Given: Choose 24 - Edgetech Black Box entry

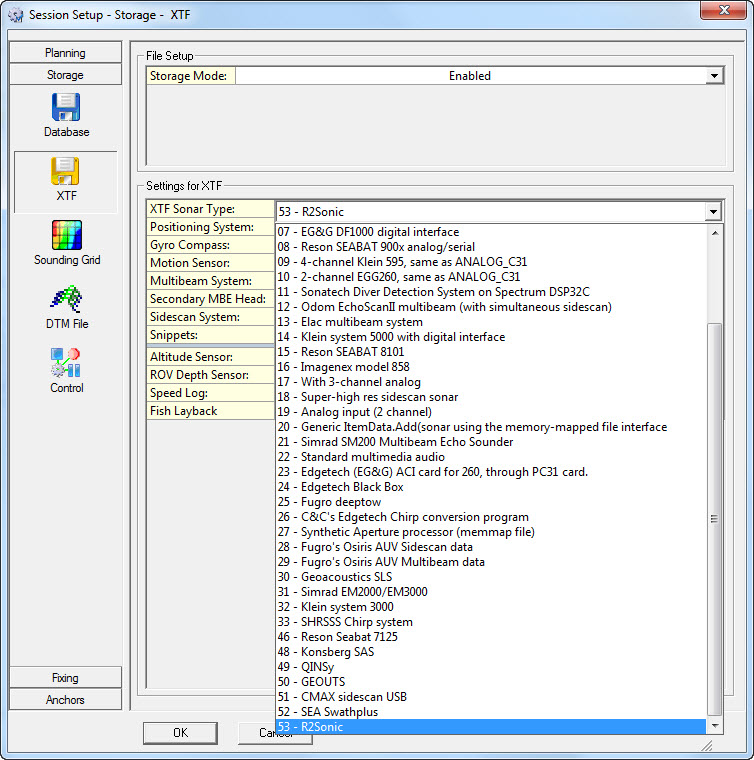Looking at the screenshot, I should coord(340,487).
